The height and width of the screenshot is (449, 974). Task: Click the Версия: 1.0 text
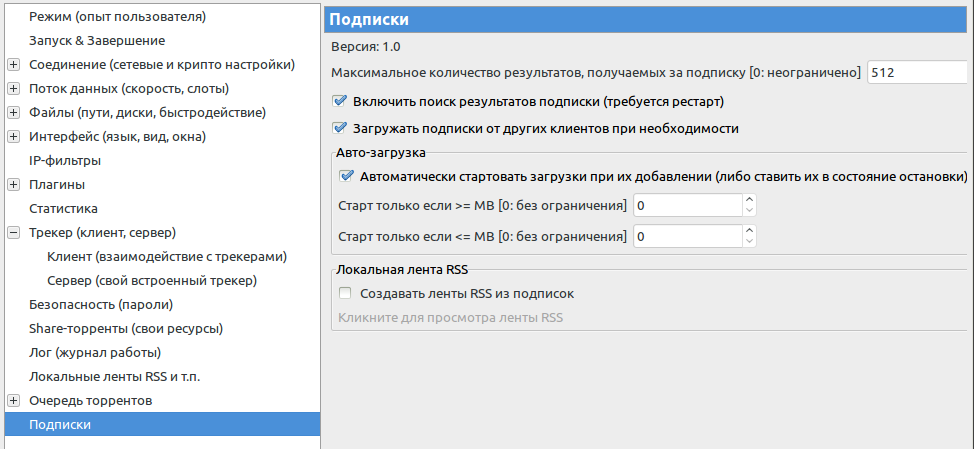point(365,47)
